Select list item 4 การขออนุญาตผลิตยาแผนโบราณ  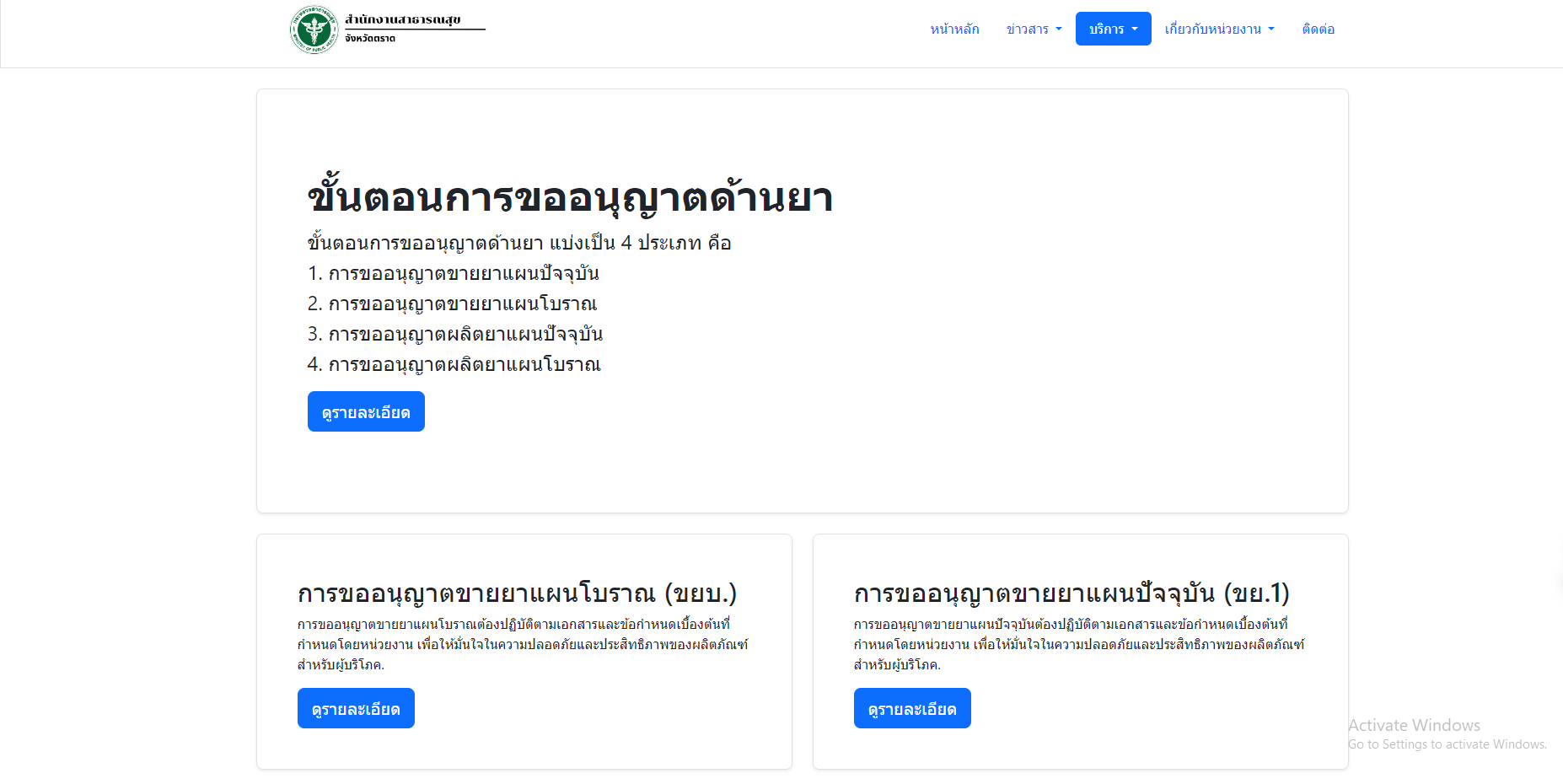click(x=454, y=365)
